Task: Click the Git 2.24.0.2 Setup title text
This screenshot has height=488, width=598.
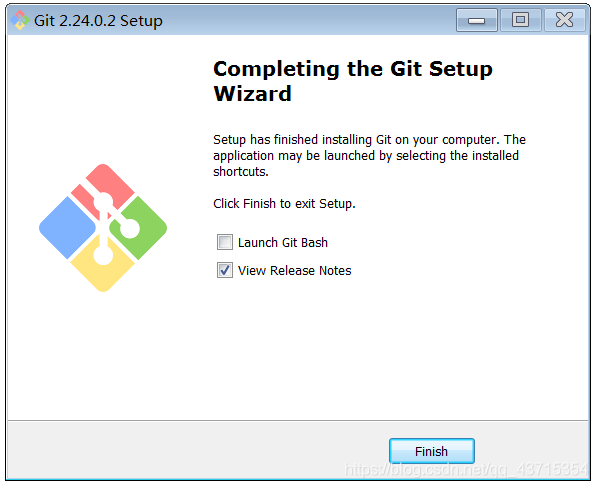Action: click(98, 21)
